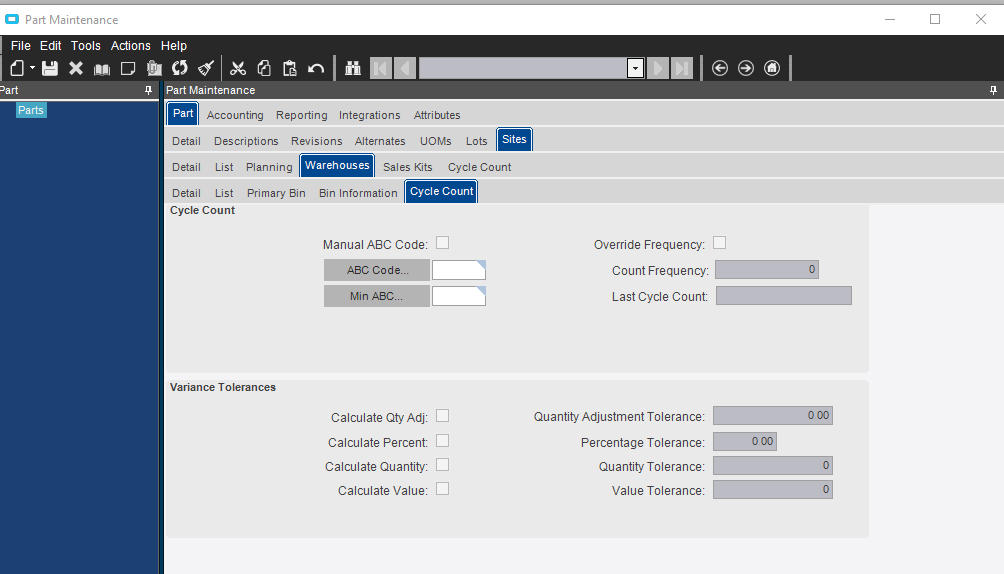
Task: Open the Revisions tab
Action: tap(316, 141)
